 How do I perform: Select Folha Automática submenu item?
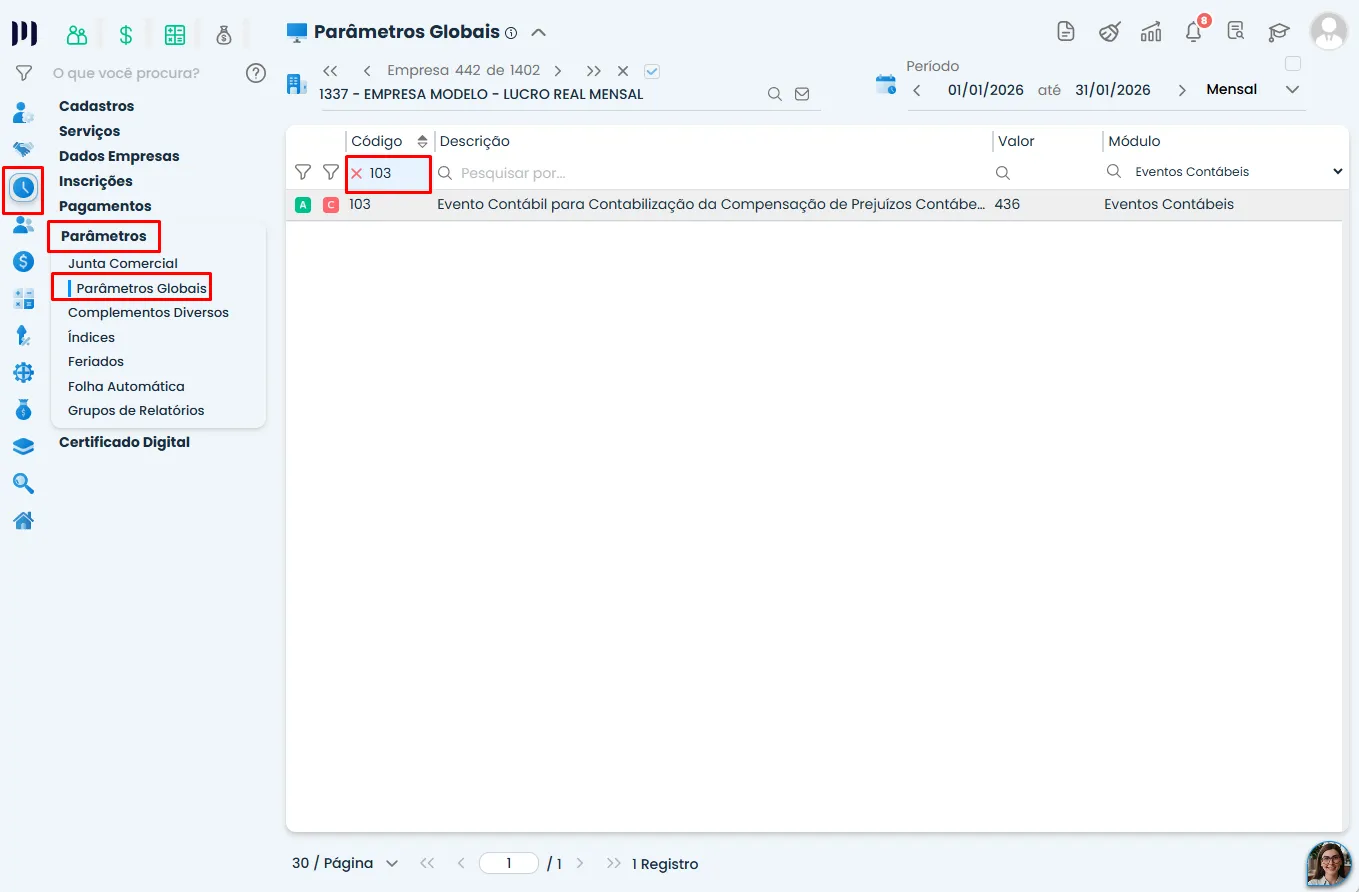[x=126, y=386]
